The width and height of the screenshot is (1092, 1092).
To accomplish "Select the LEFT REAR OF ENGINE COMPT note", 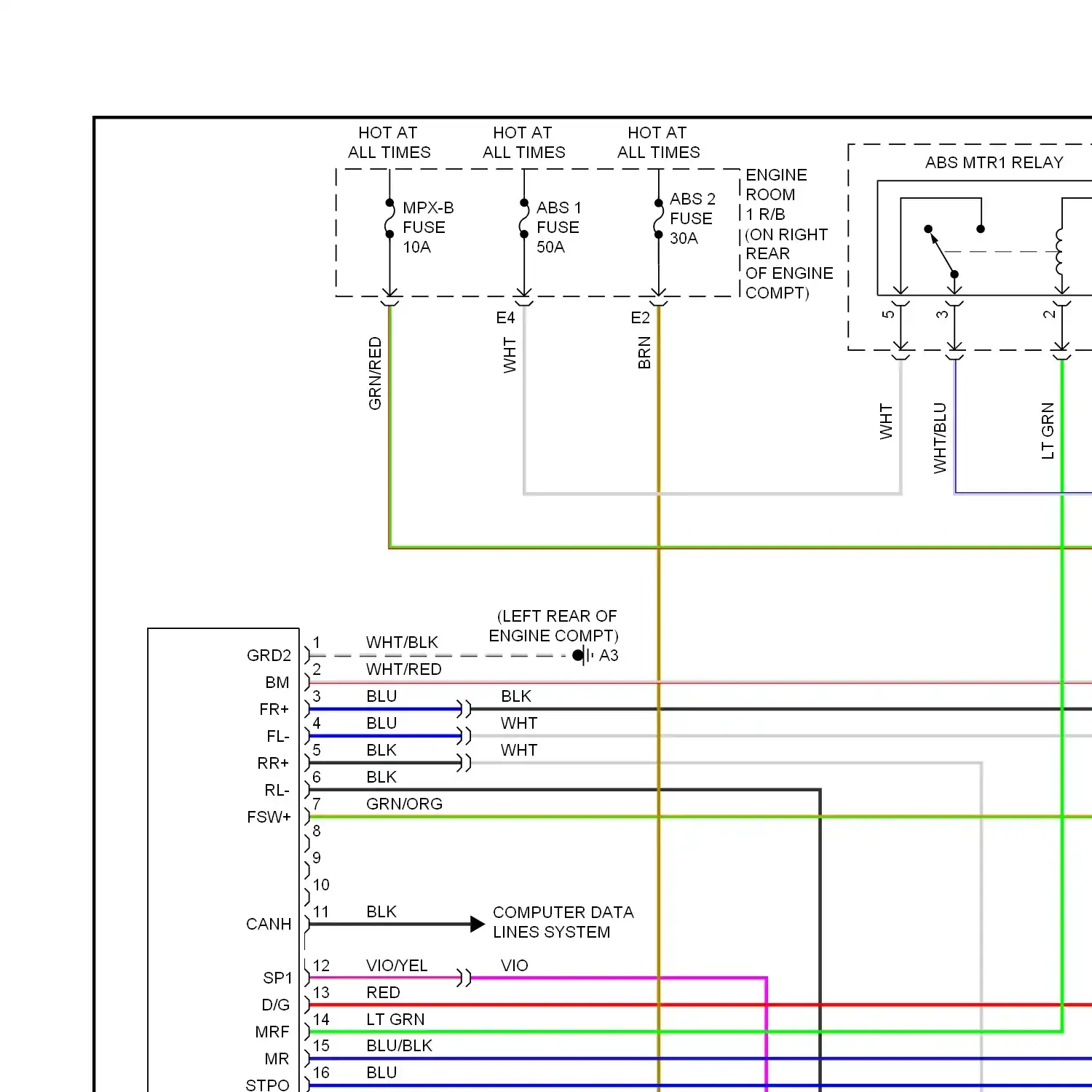I will point(554,626).
